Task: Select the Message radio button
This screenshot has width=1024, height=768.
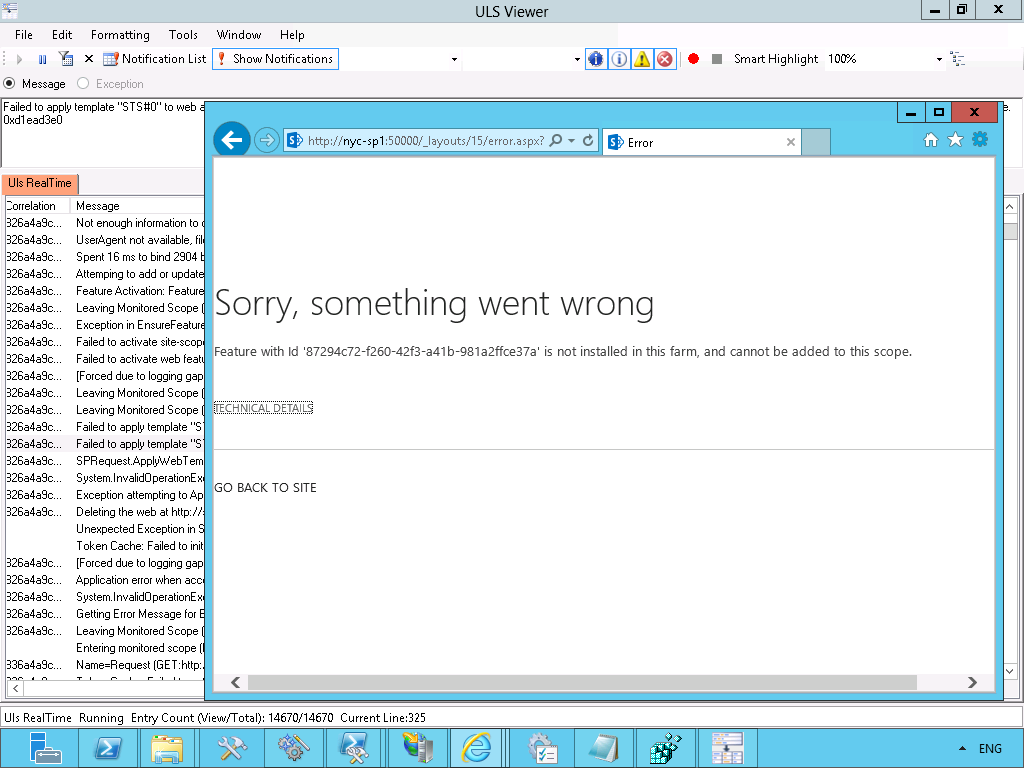Action: pos(10,84)
